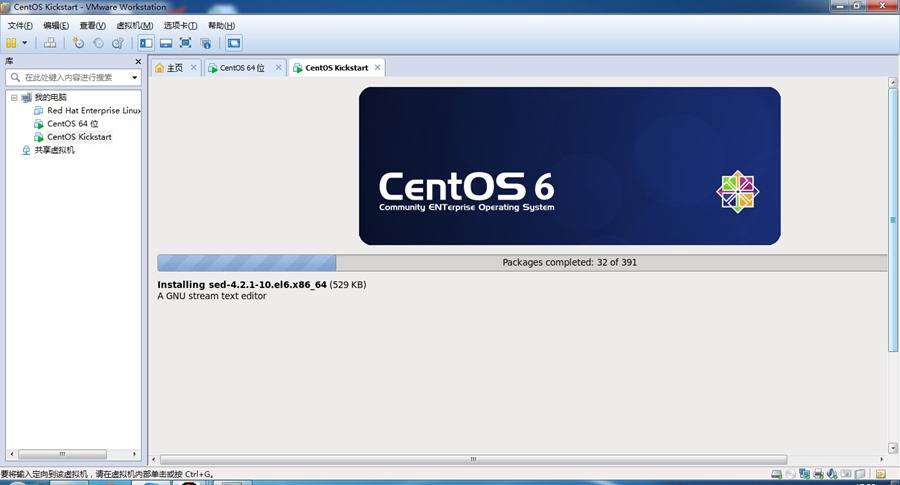Select Red Hat Enterprise Linux in library
Screen dimensions: 900x485
tap(94, 111)
